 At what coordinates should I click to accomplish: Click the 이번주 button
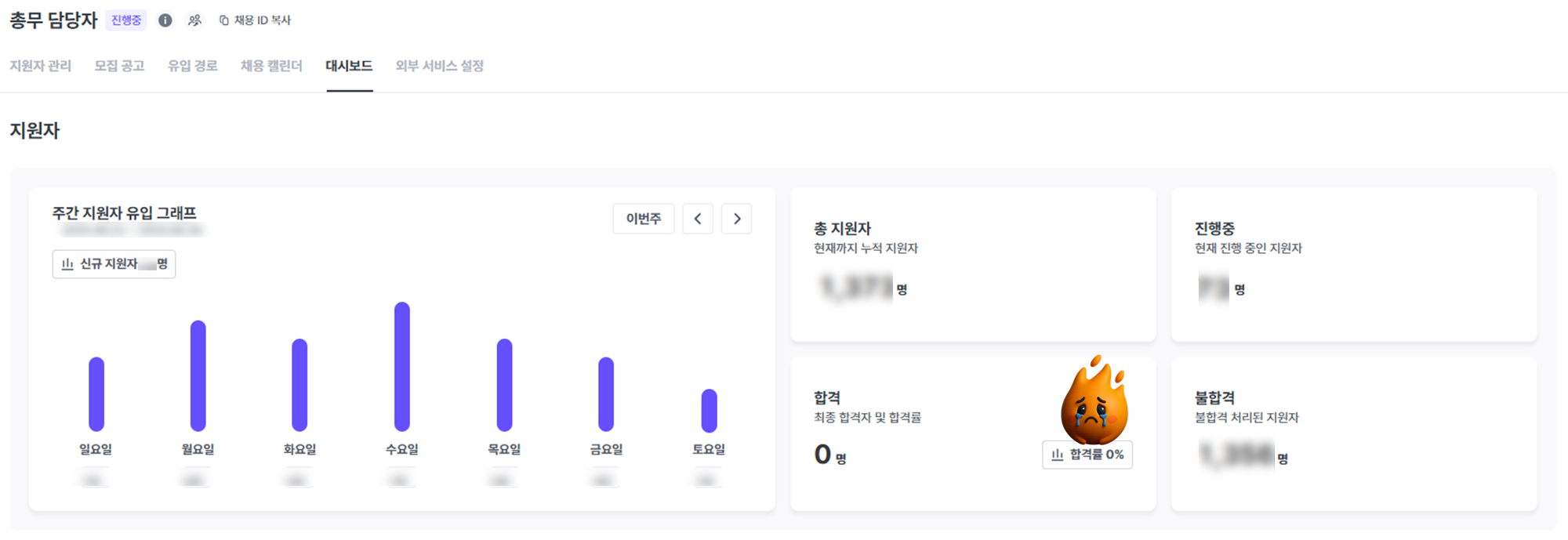[x=644, y=219]
